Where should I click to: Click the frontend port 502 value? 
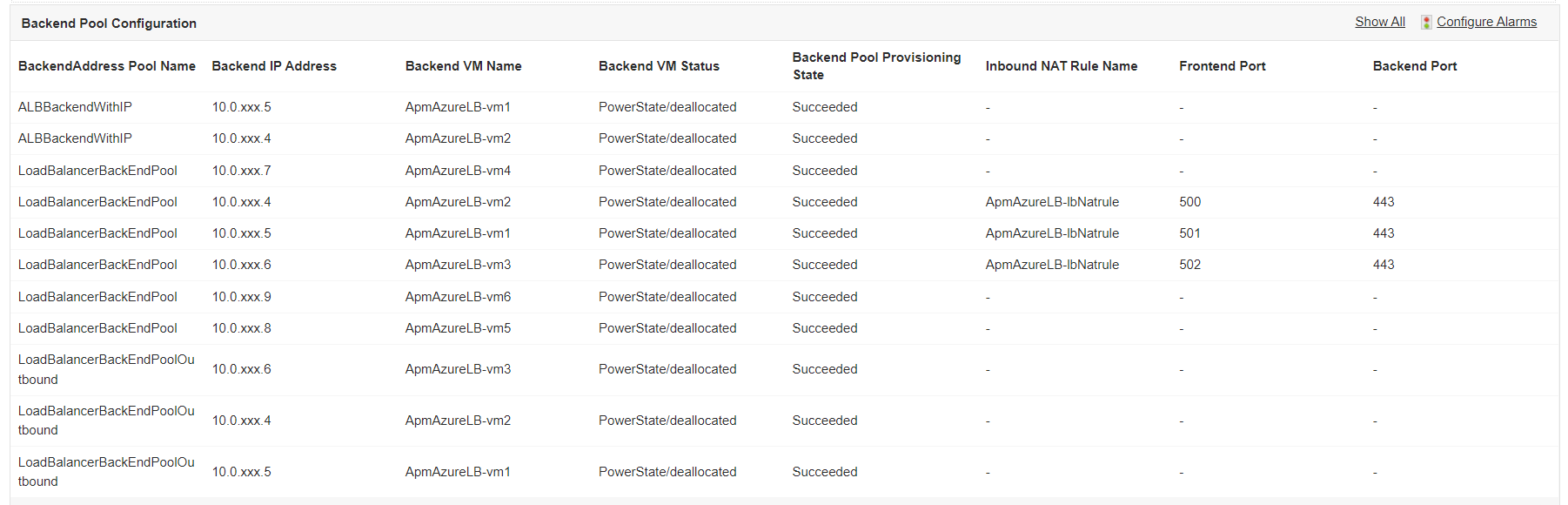click(x=1189, y=265)
